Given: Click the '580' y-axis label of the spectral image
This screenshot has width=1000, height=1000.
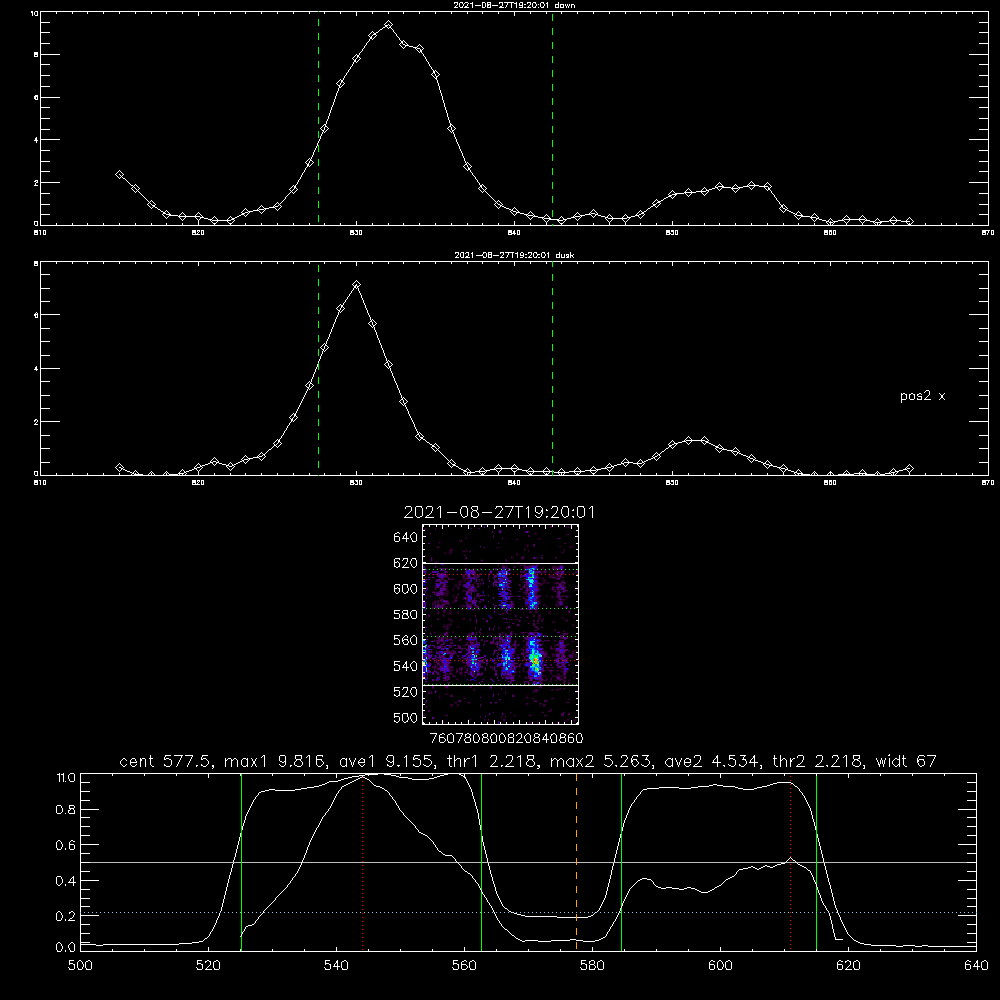Looking at the screenshot, I should 405,614.
